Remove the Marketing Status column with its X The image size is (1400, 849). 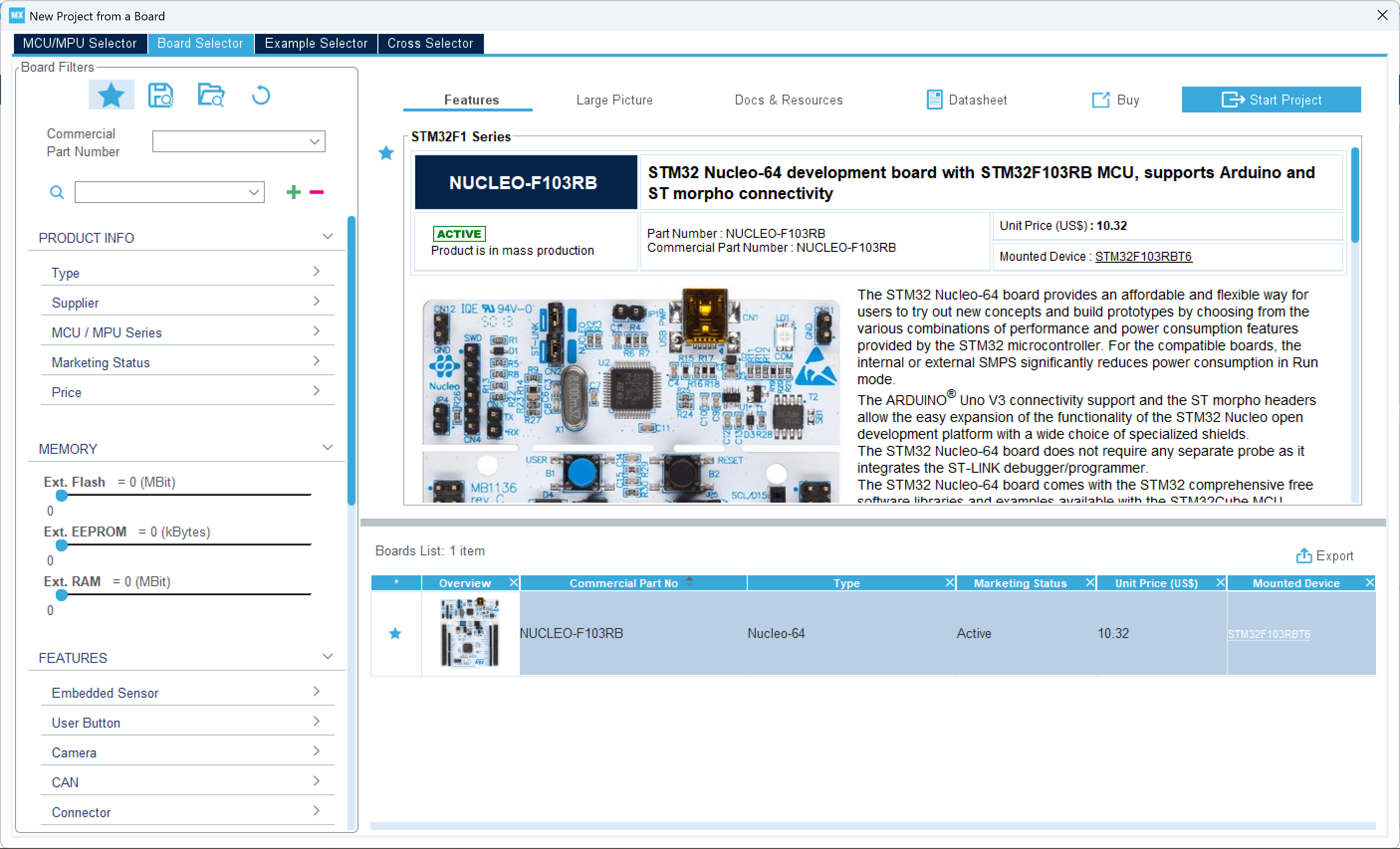1090,582
